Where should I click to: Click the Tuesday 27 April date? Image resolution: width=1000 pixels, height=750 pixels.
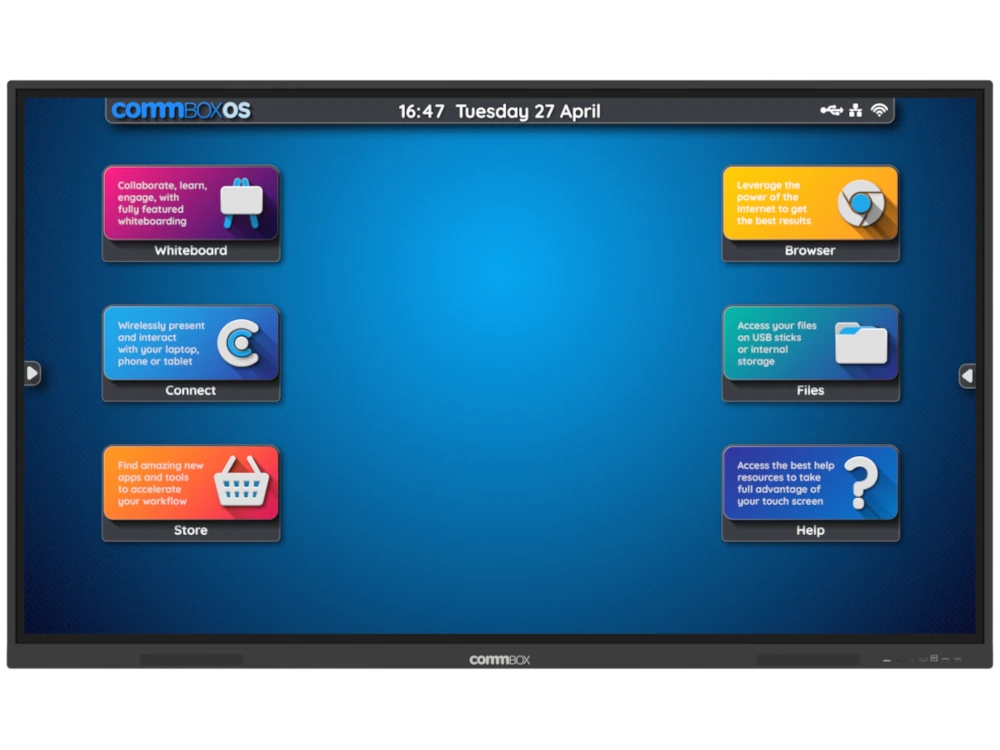[x=528, y=111]
